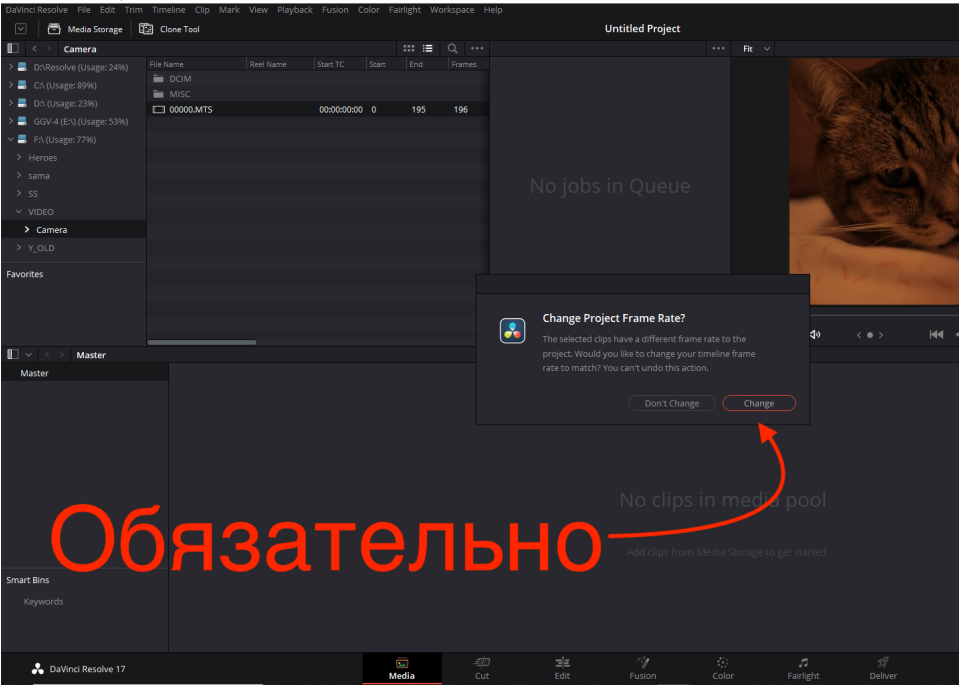Open the Clone Tool panel
Screen dimensions: 959x685
169,29
